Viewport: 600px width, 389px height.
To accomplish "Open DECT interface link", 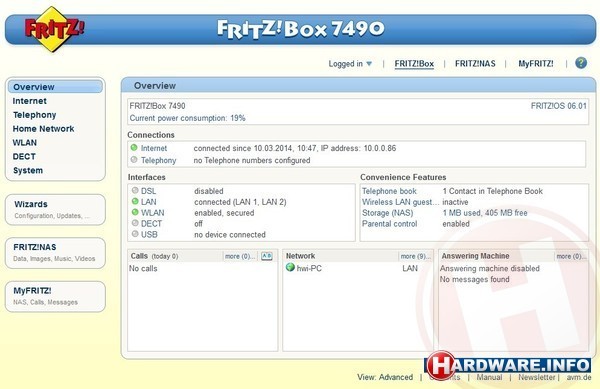I will tap(151, 223).
